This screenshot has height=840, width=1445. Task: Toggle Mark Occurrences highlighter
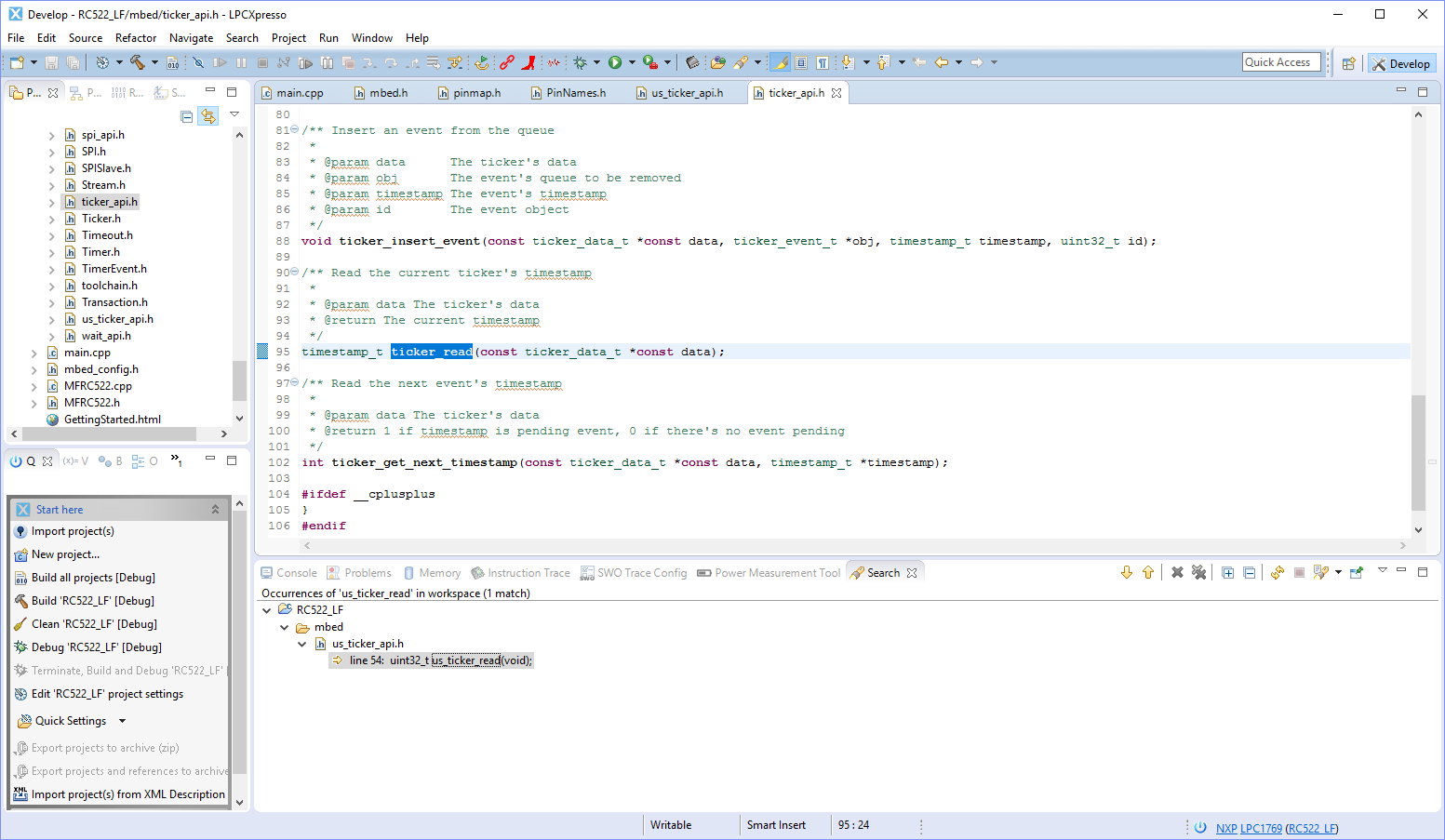pyautogui.click(x=780, y=62)
